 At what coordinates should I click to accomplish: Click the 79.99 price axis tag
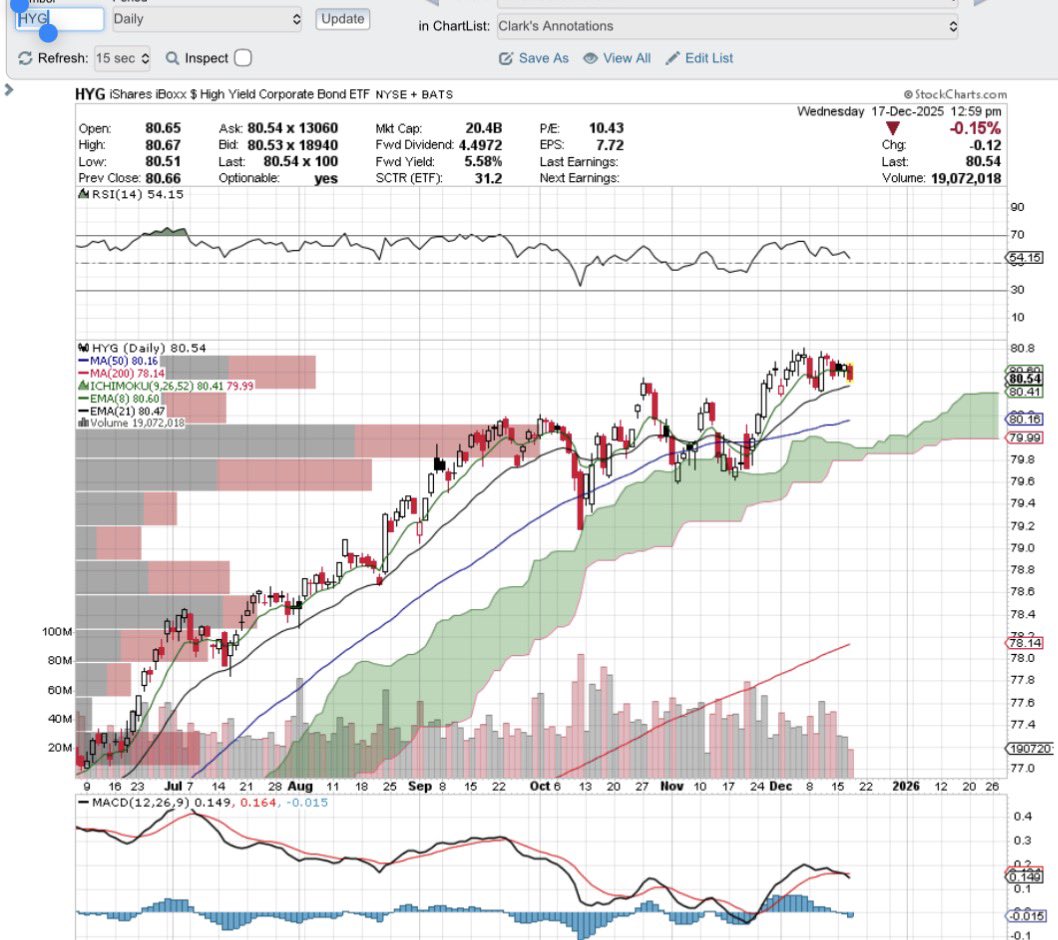point(1024,438)
